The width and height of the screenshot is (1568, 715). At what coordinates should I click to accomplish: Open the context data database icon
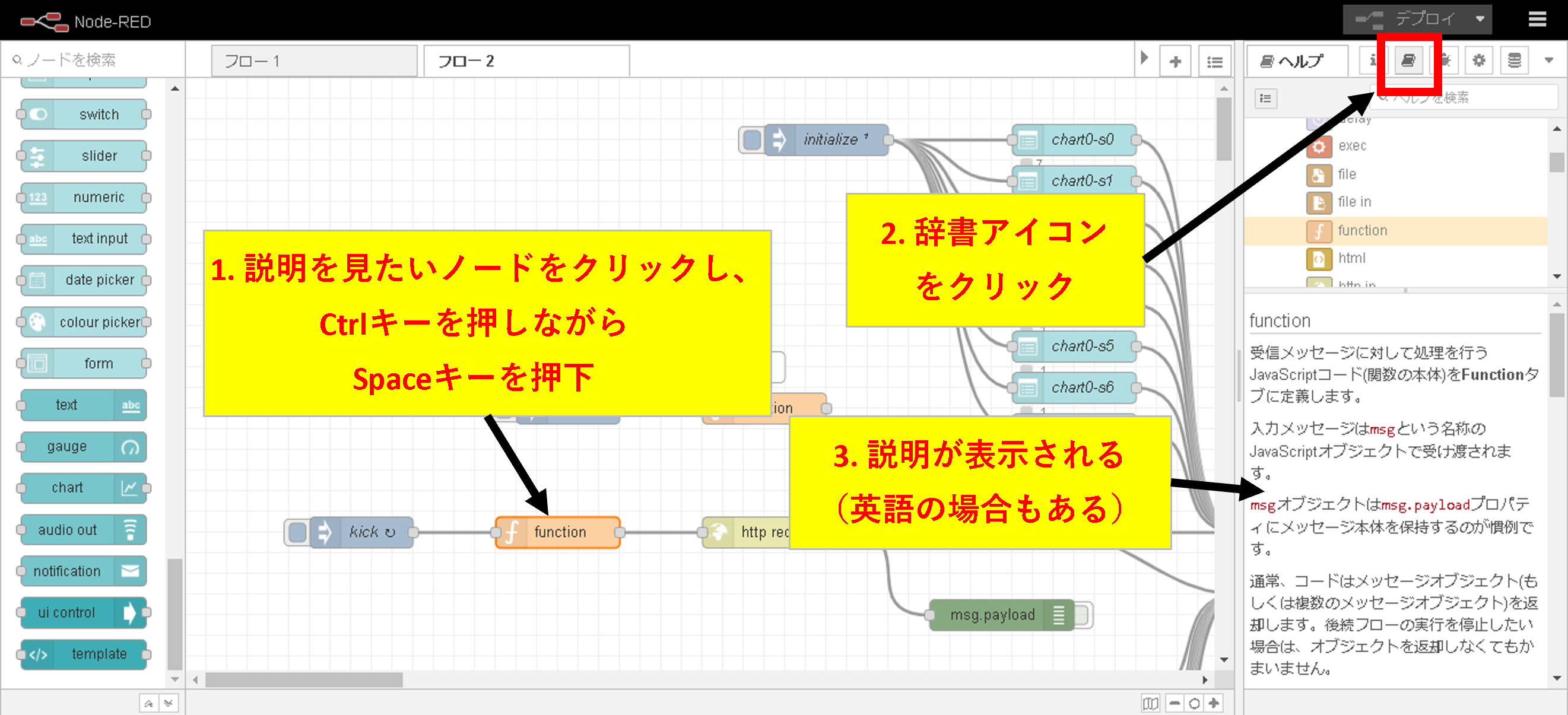tap(1515, 61)
